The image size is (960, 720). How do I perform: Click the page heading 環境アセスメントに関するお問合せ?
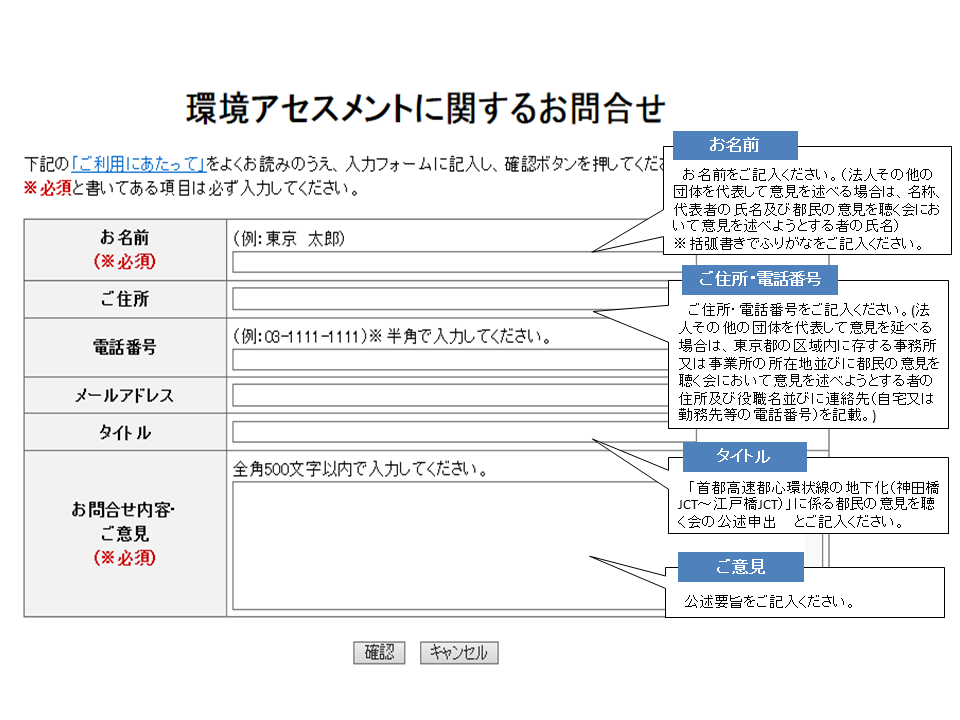click(426, 109)
